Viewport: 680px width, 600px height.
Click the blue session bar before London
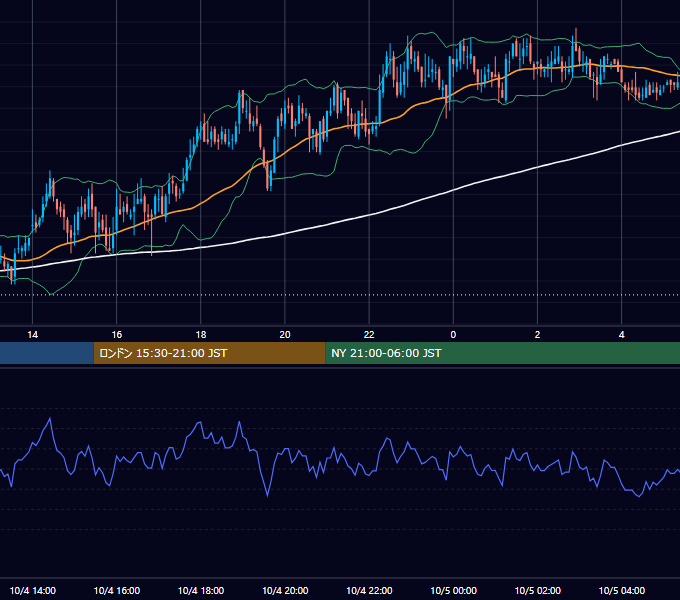pos(47,353)
